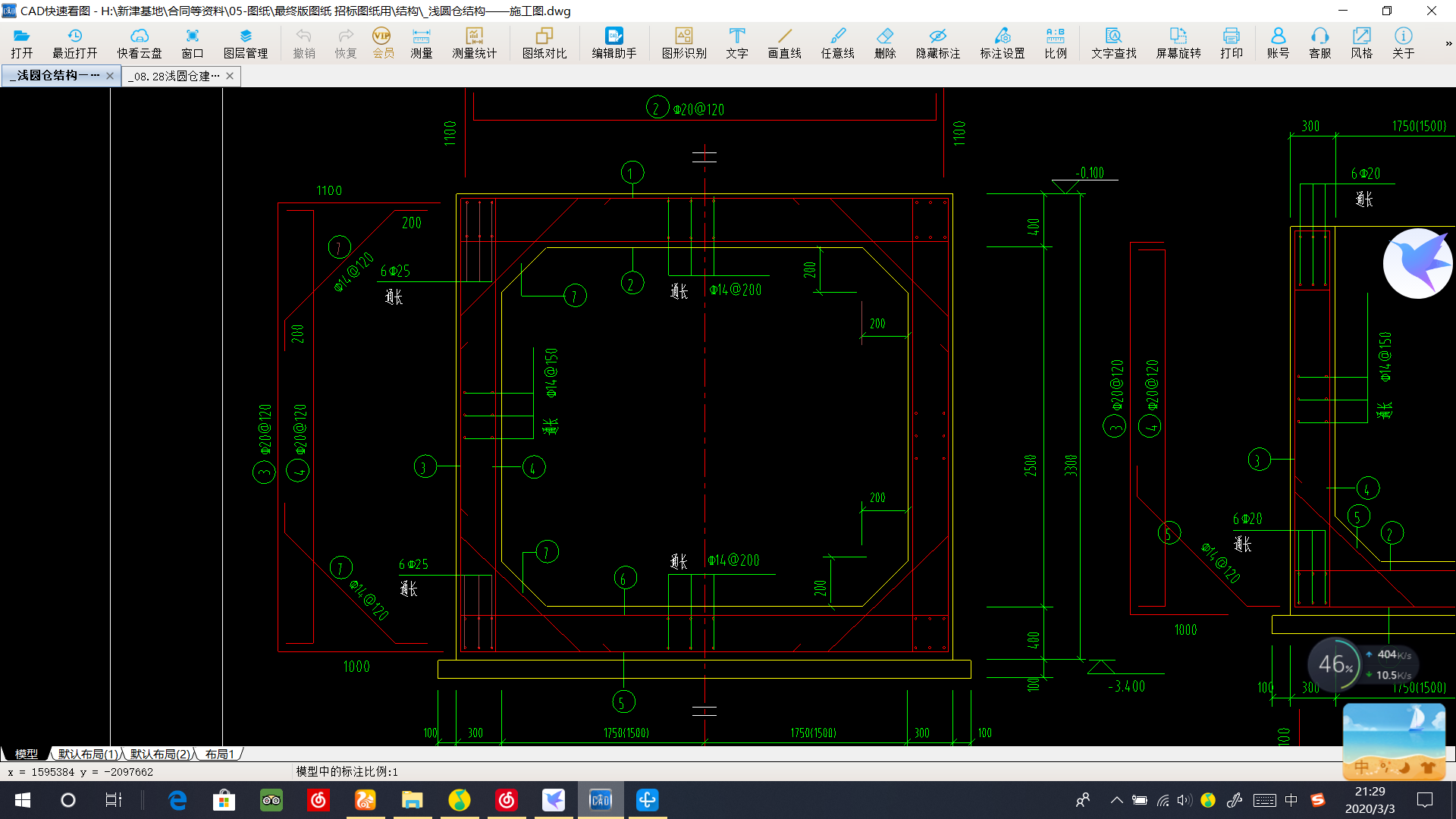Click 屏幕旋转 screen rotate
The height and width of the screenshot is (819, 1456).
(x=1178, y=43)
